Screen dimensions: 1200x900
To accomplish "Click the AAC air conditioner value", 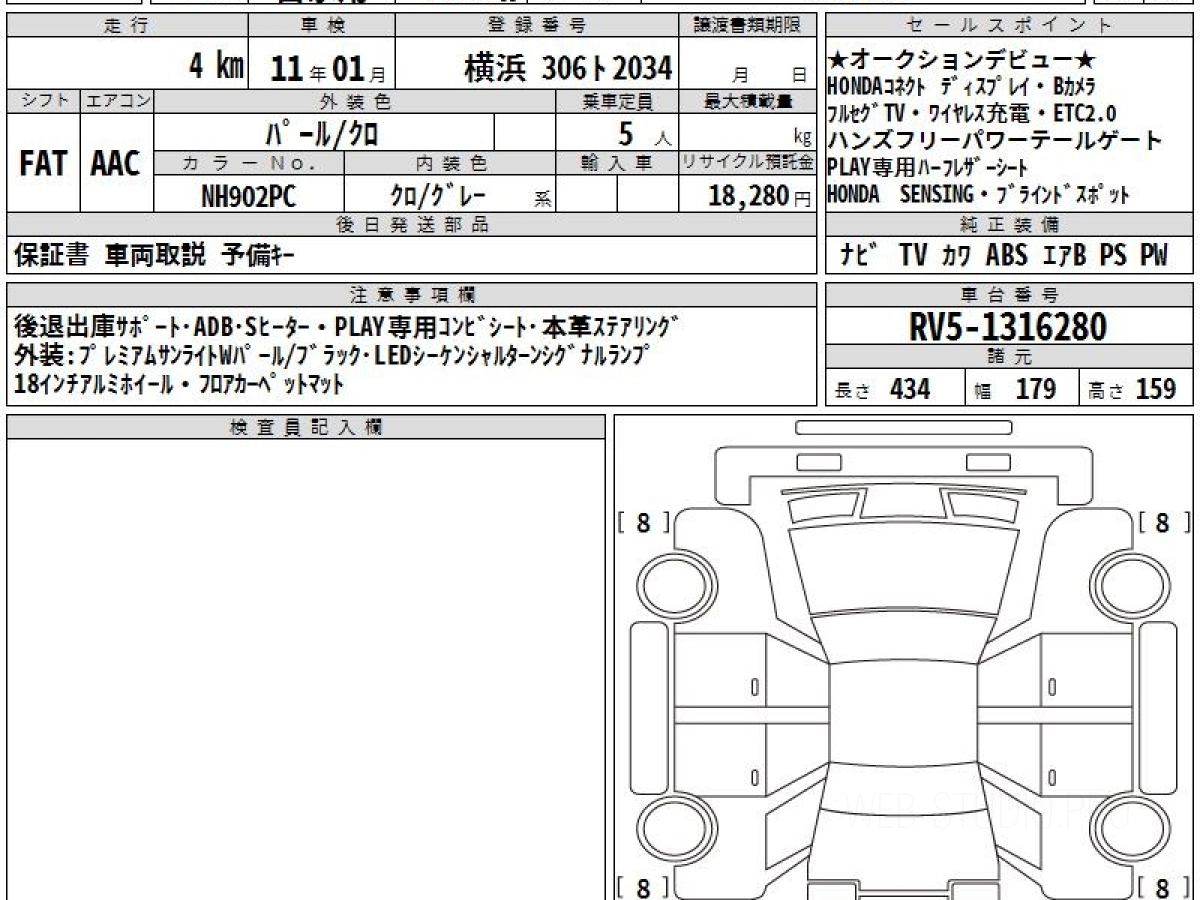I will 116,163.
